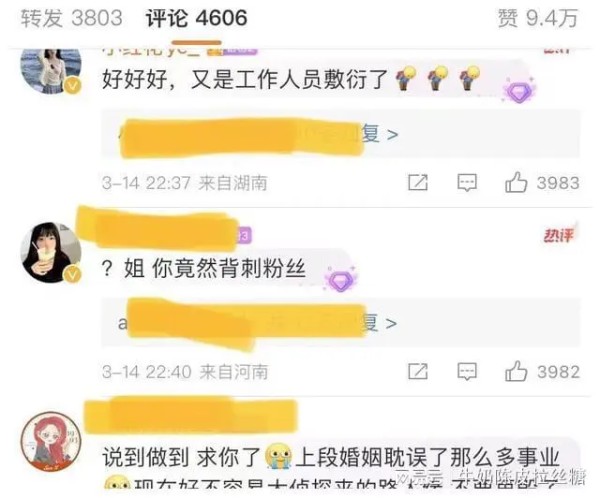The width and height of the screenshot is (600, 498).
Task: Like the comment with 3983 likes
Action: pos(542,183)
